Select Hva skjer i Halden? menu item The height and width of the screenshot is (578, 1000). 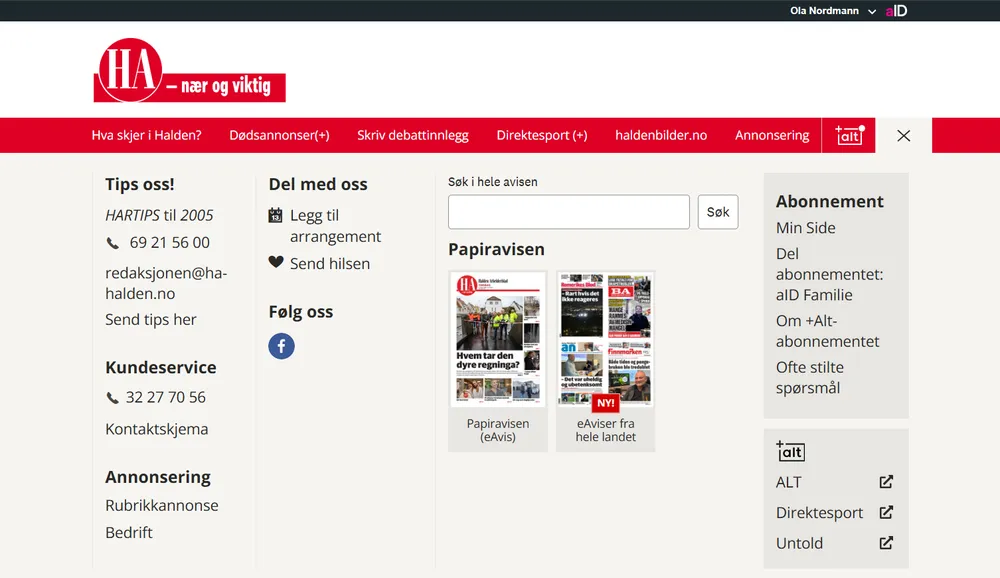click(x=146, y=135)
